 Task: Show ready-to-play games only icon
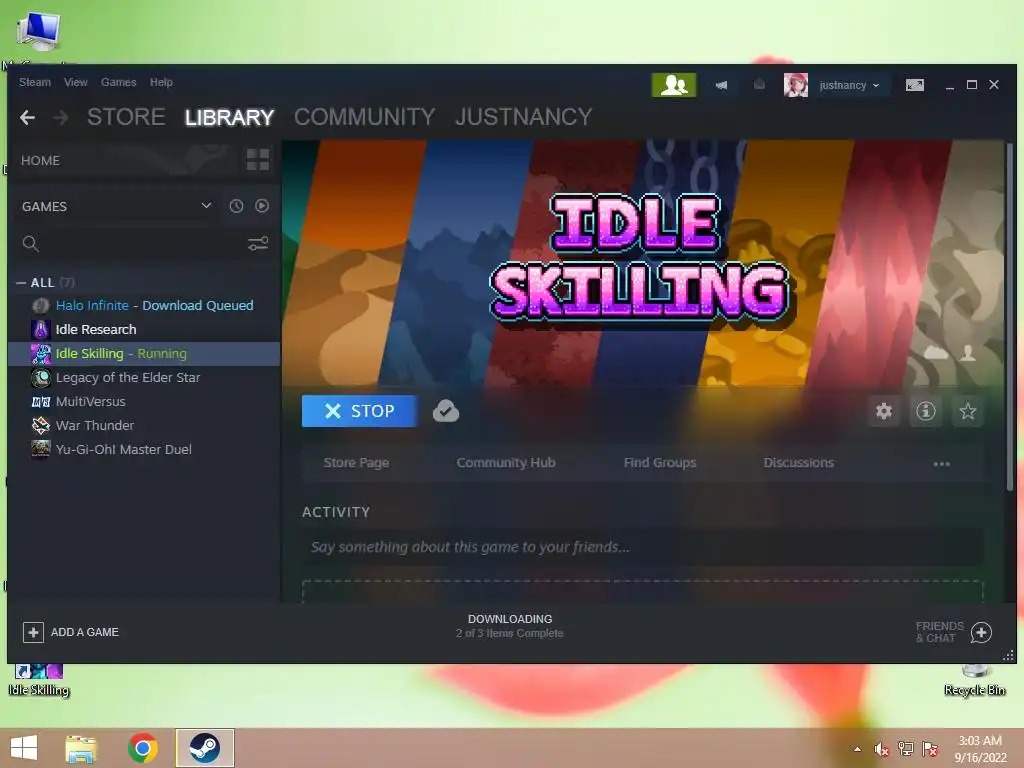point(262,206)
